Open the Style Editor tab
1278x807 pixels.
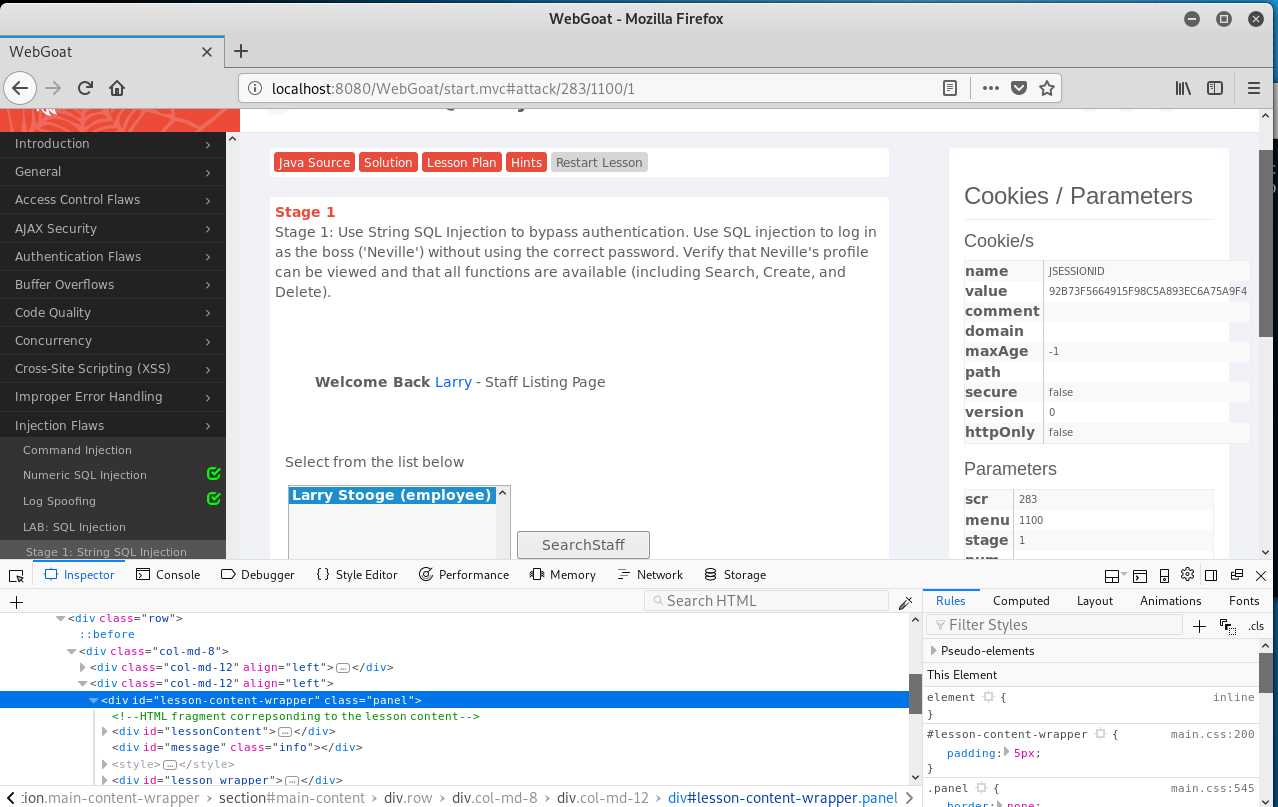coord(356,575)
